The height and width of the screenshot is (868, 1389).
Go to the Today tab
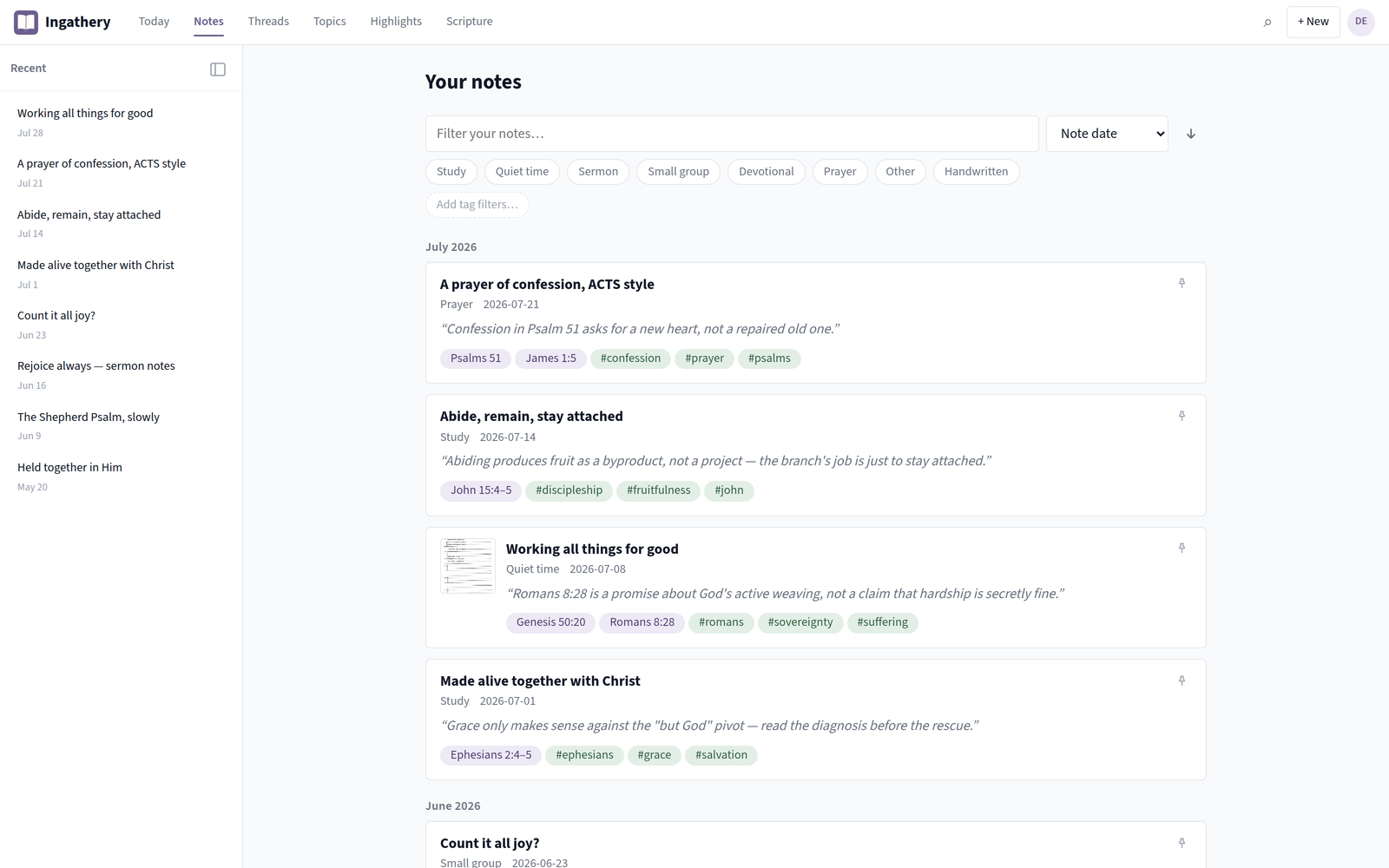[x=154, y=22]
